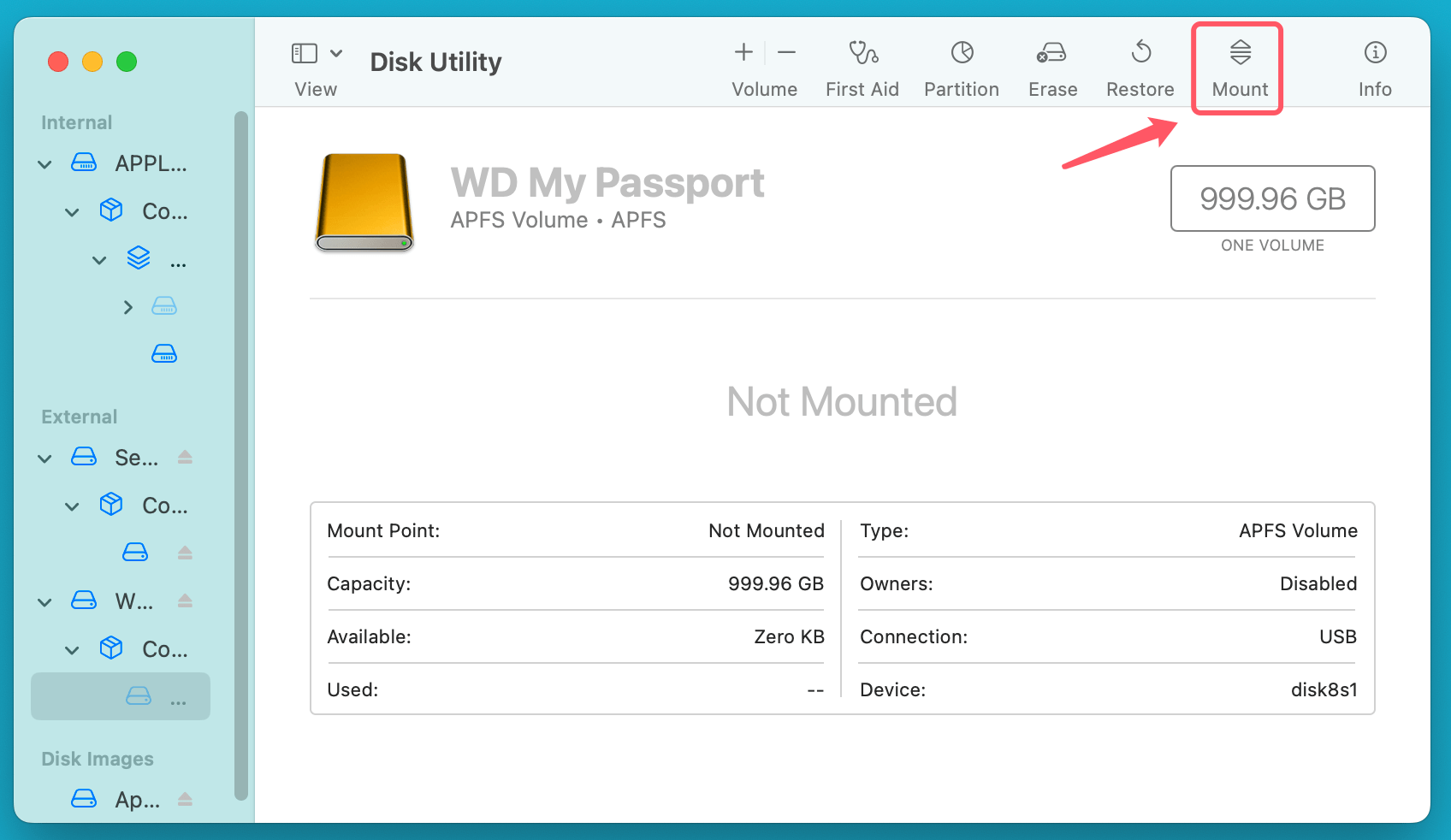
Task: Expand the dimmed internal volume disclosure arrow
Action: point(127,306)
